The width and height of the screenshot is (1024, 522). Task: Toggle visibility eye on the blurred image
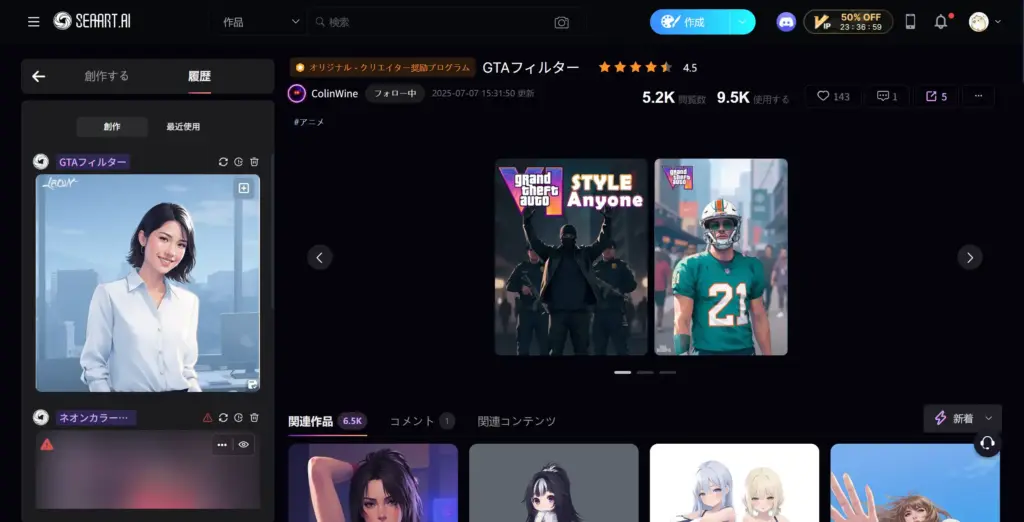coord(243,445)
